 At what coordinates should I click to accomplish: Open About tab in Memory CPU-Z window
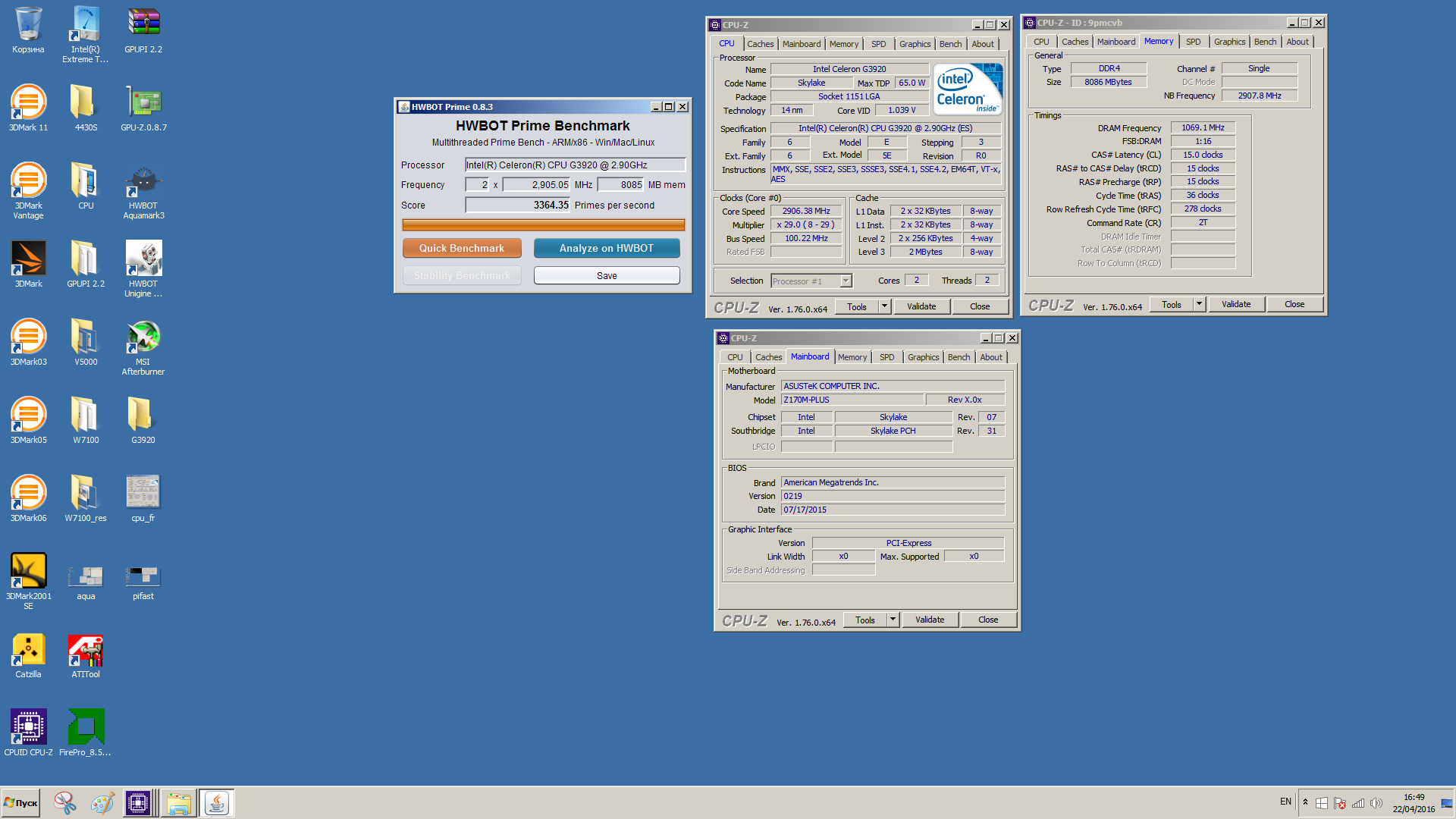point(1297,42)
